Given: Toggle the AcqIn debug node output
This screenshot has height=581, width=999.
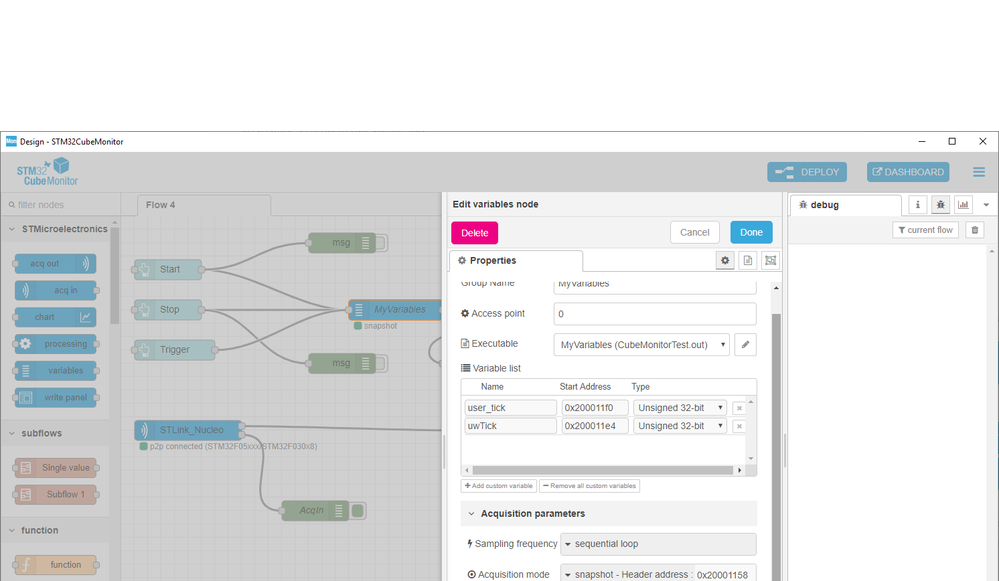Looking at the screenshot, I should [358, 510].
